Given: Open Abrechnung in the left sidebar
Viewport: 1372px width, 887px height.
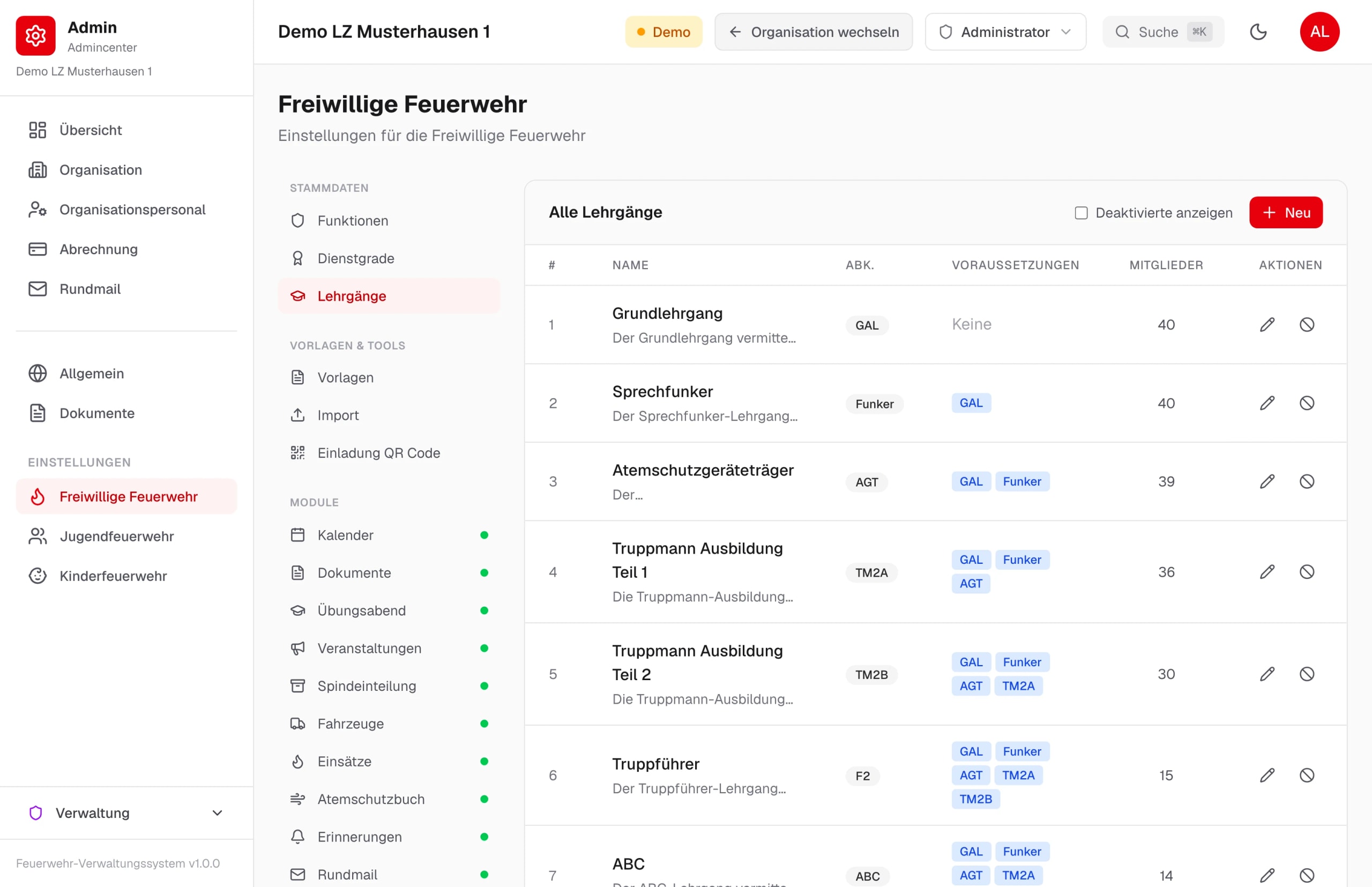Looking at the screenshot, I should point(126,249).
